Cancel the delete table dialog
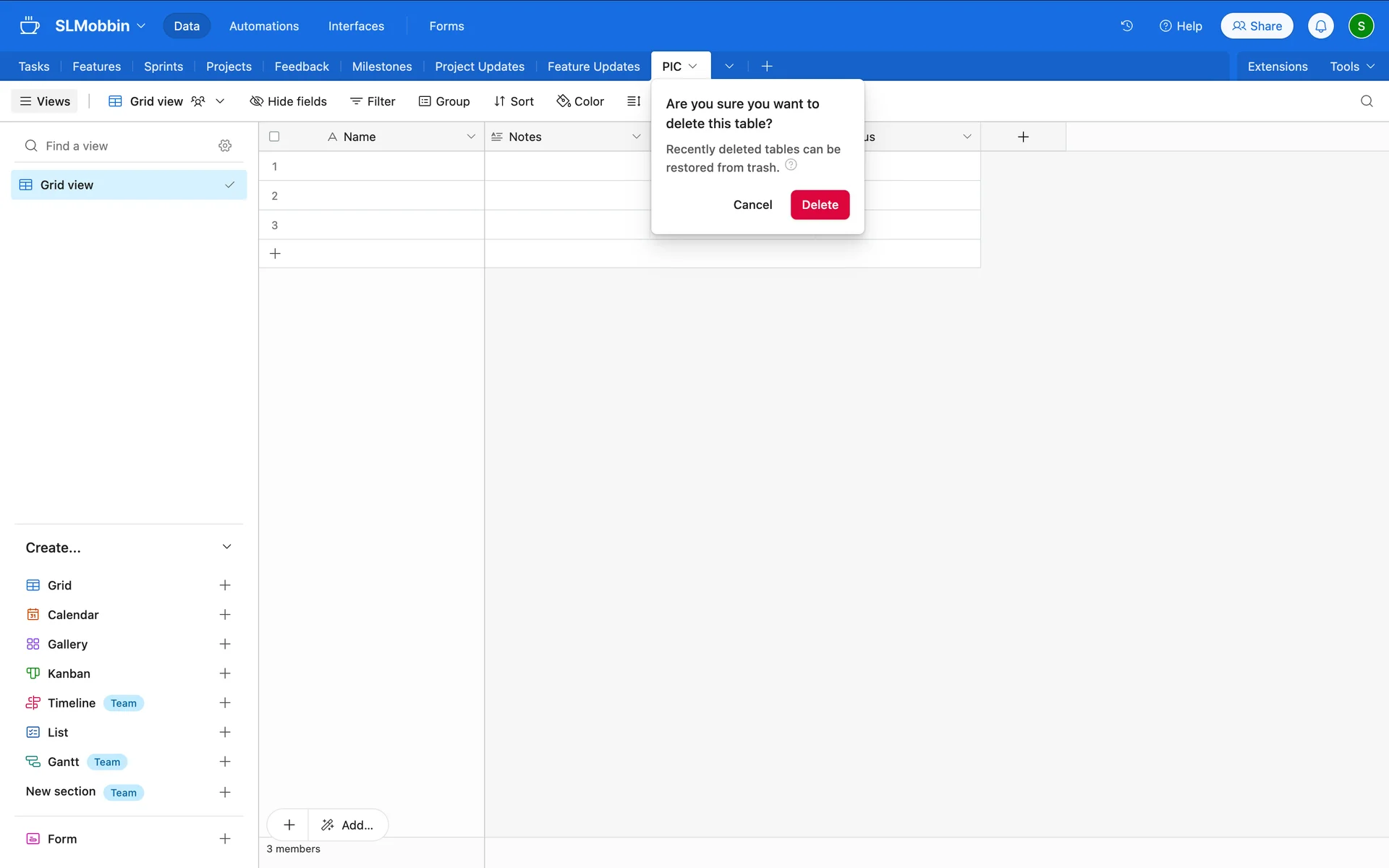 (x=752, y=205)
